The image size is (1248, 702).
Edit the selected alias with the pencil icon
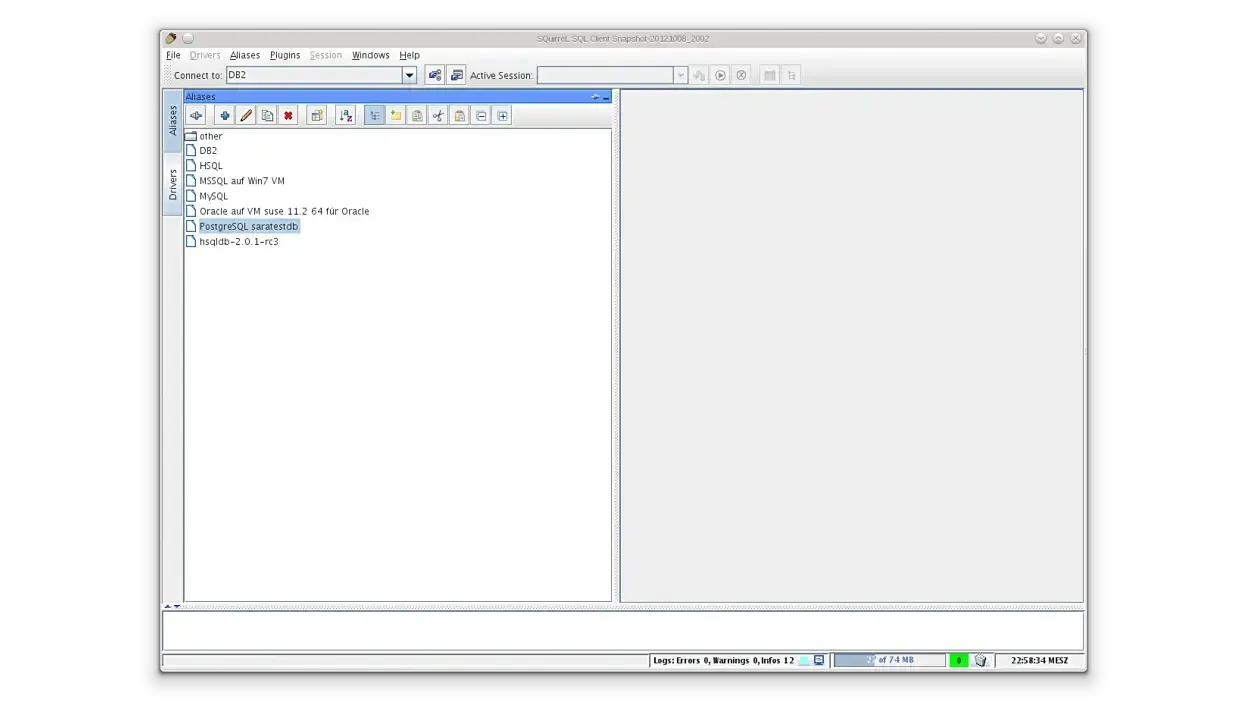coord(246,115)
